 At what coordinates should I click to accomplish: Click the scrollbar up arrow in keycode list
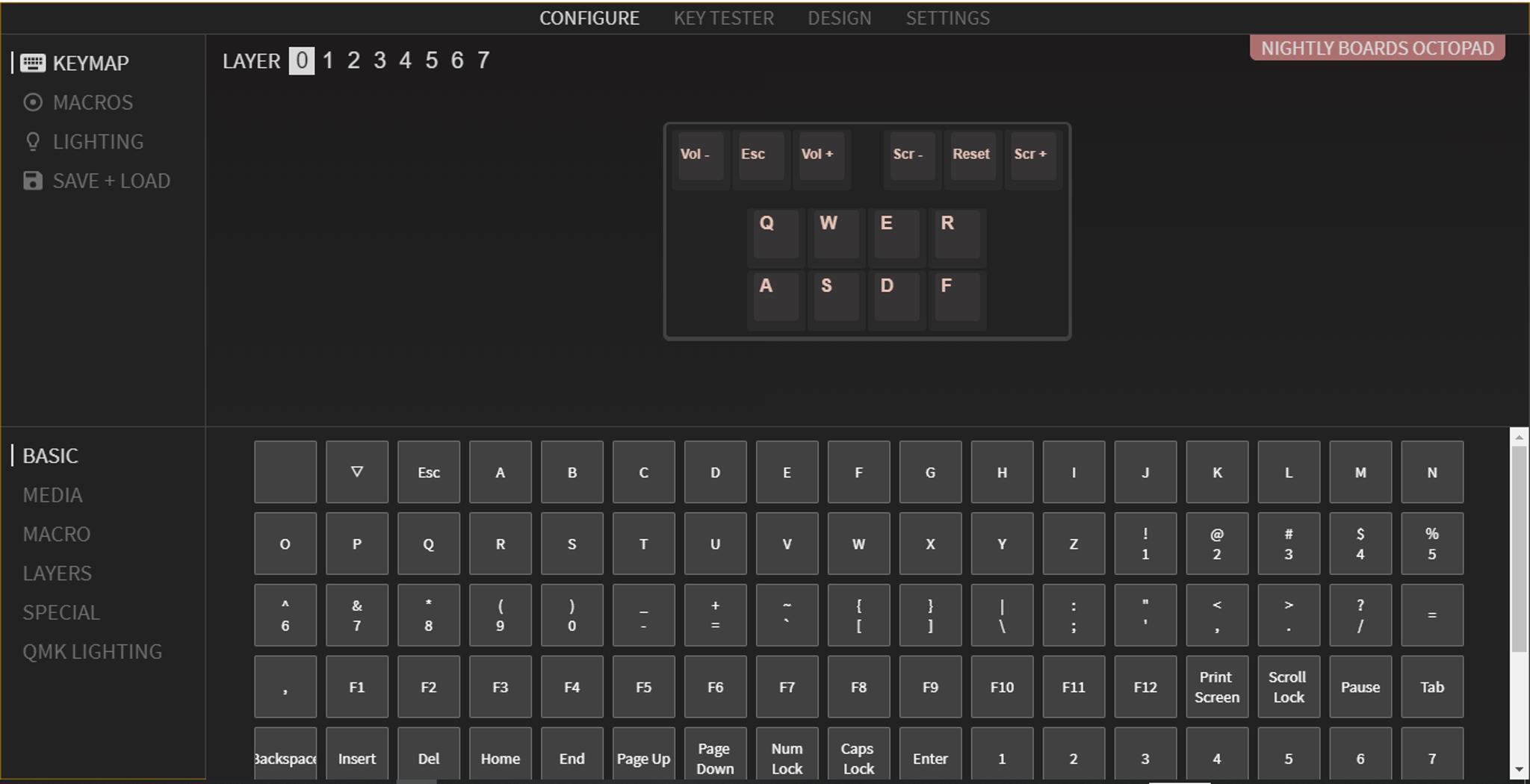(1518, 438)
